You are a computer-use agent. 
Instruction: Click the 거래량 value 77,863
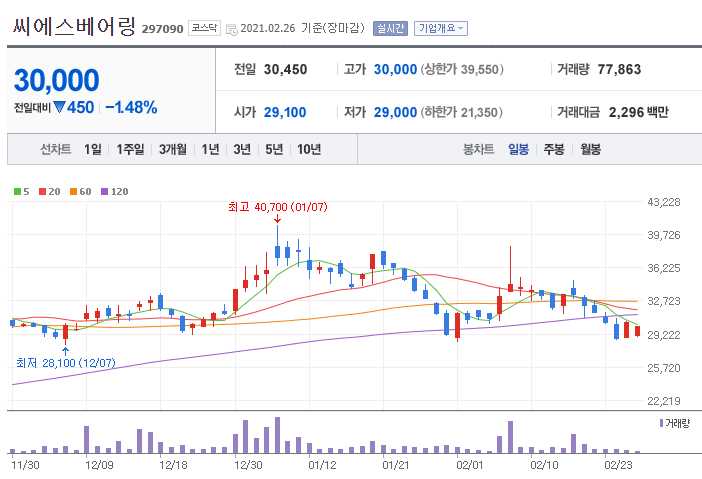[619, 69]
